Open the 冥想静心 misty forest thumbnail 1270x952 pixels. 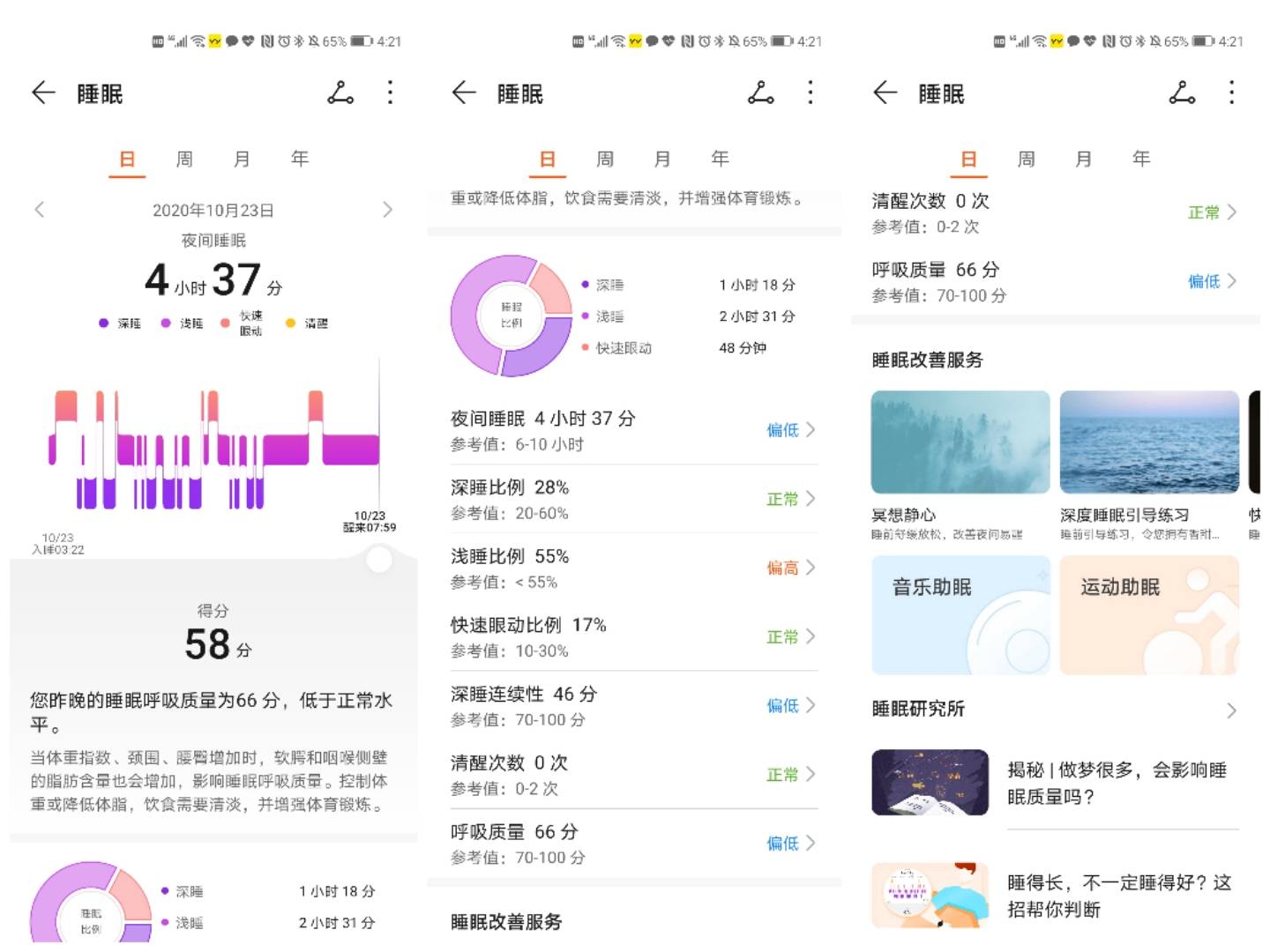[960, 442]
